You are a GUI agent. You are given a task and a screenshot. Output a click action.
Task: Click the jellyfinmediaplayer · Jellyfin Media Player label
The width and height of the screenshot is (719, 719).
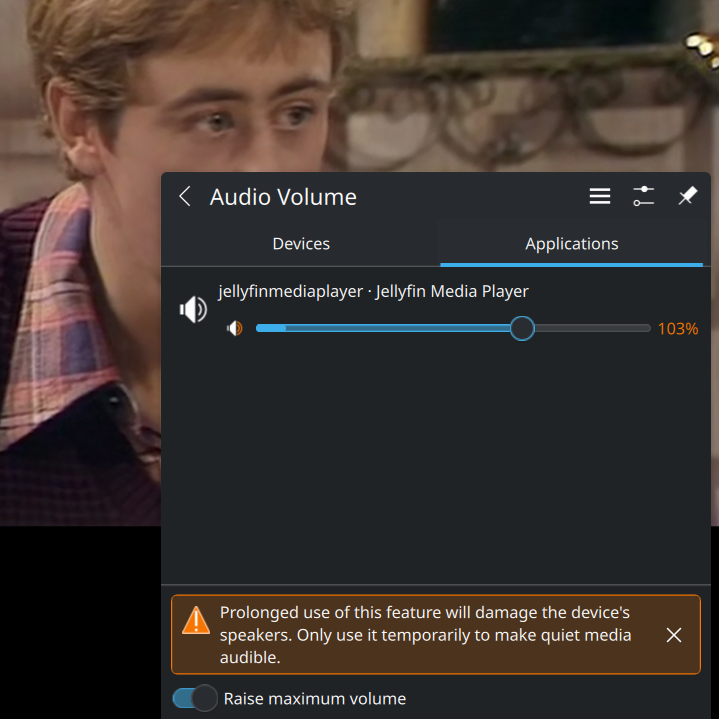373,291
